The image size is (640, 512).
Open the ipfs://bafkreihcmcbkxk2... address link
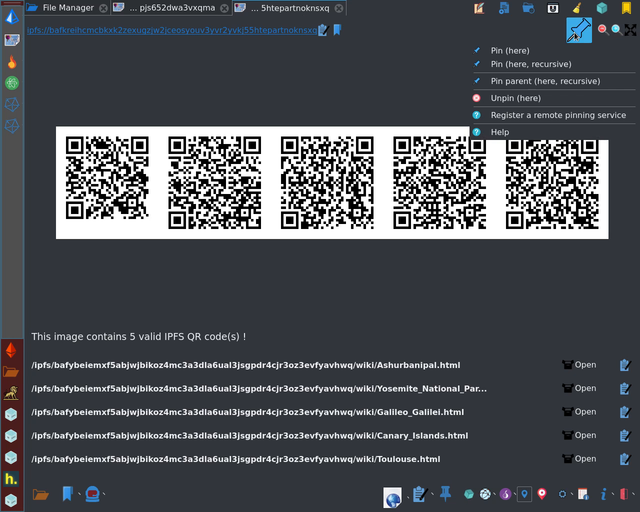click(172, 30)
